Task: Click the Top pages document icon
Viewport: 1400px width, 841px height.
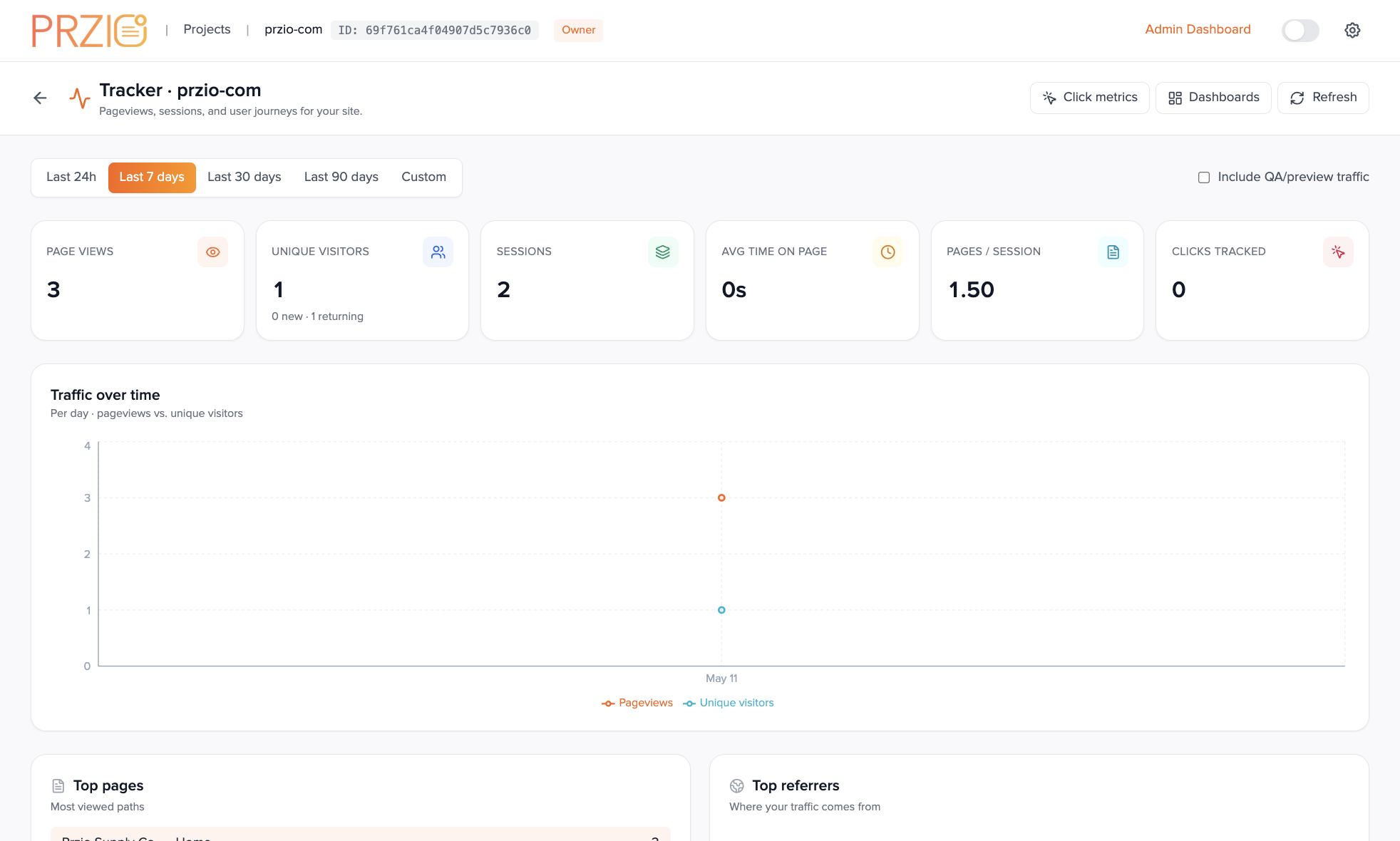Action: [58, 785]
